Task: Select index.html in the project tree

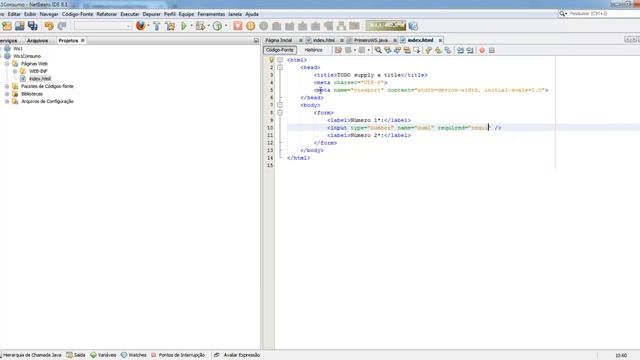Action: [40, 79]
